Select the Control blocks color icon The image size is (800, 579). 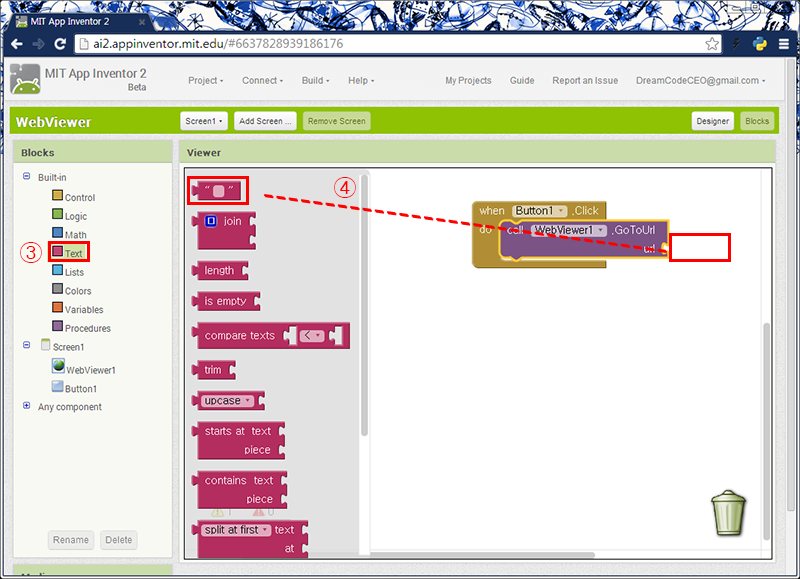pos(57,195)
